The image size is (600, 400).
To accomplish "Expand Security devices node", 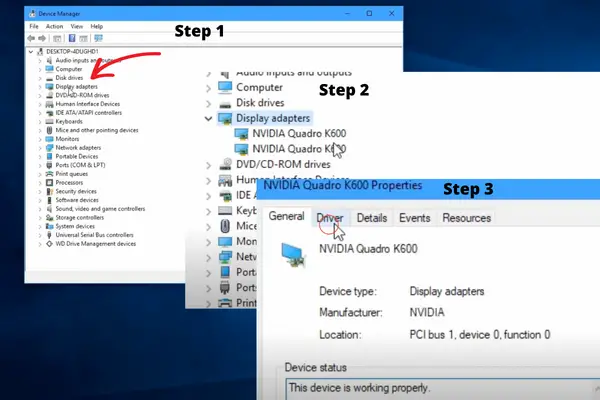I will coord(40,191).
